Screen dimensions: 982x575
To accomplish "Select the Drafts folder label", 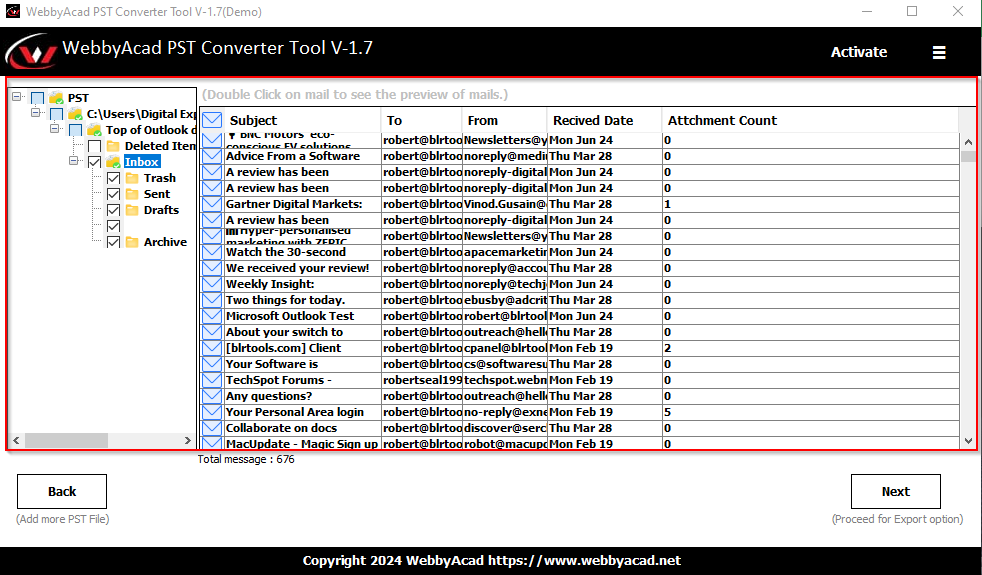I will (161, 210).
